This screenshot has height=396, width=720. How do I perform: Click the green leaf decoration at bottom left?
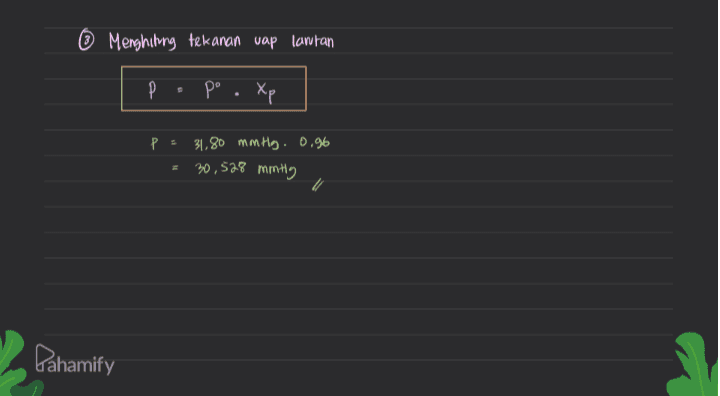click(17, 364)
